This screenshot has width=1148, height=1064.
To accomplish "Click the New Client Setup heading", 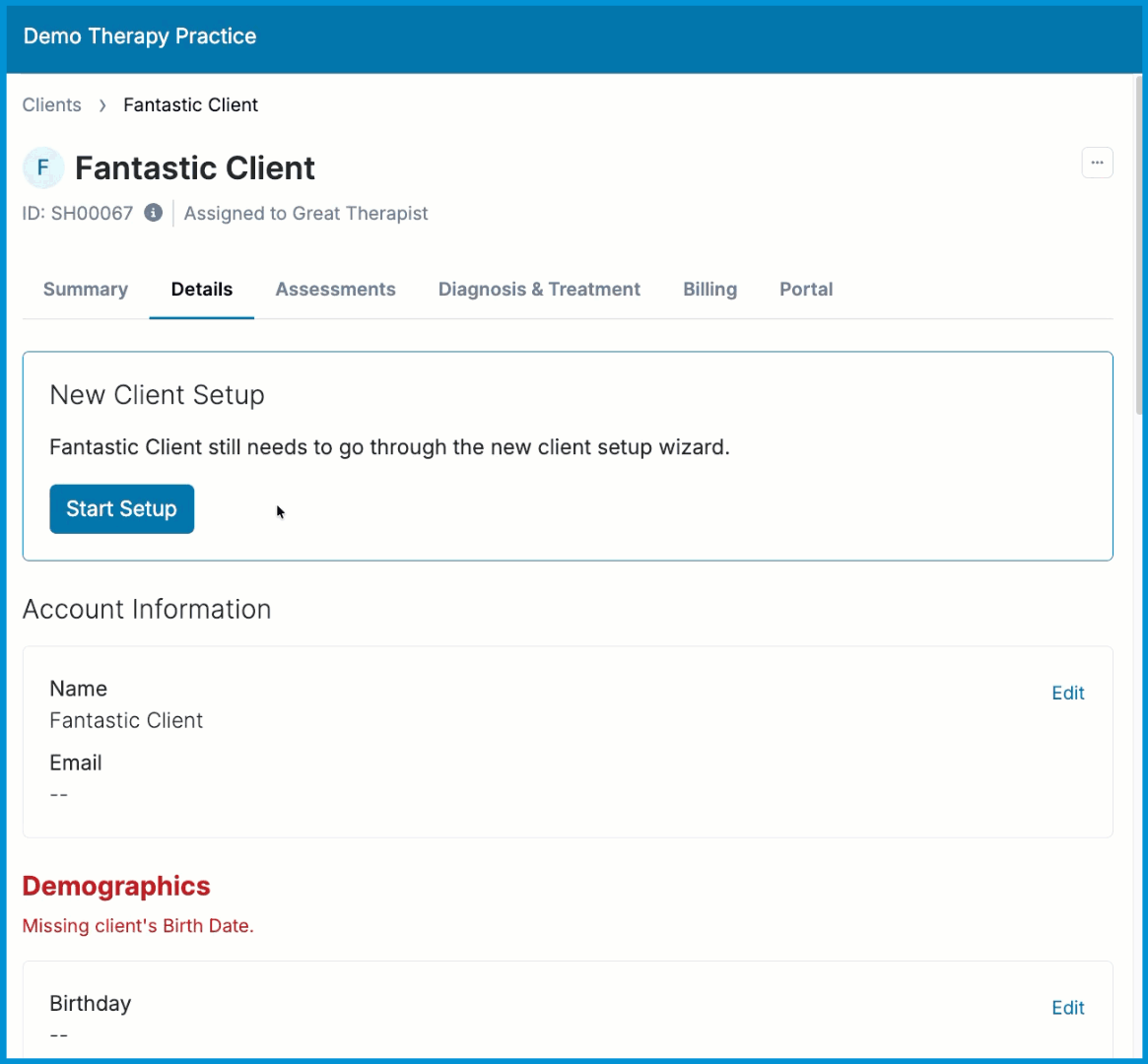I will pyautogui.click(x=157, y=394).
